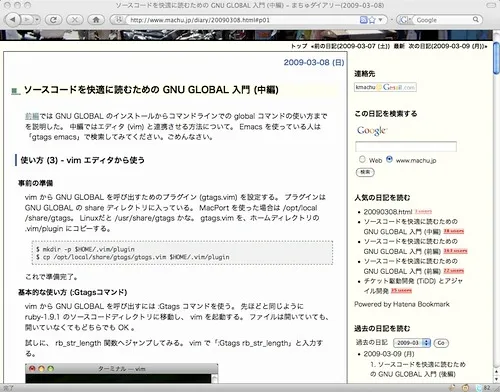Screen dimensions: 500x392
Task: Click the heading 使い方 (3) - vim エディタから使う
Action: point(82,160)
